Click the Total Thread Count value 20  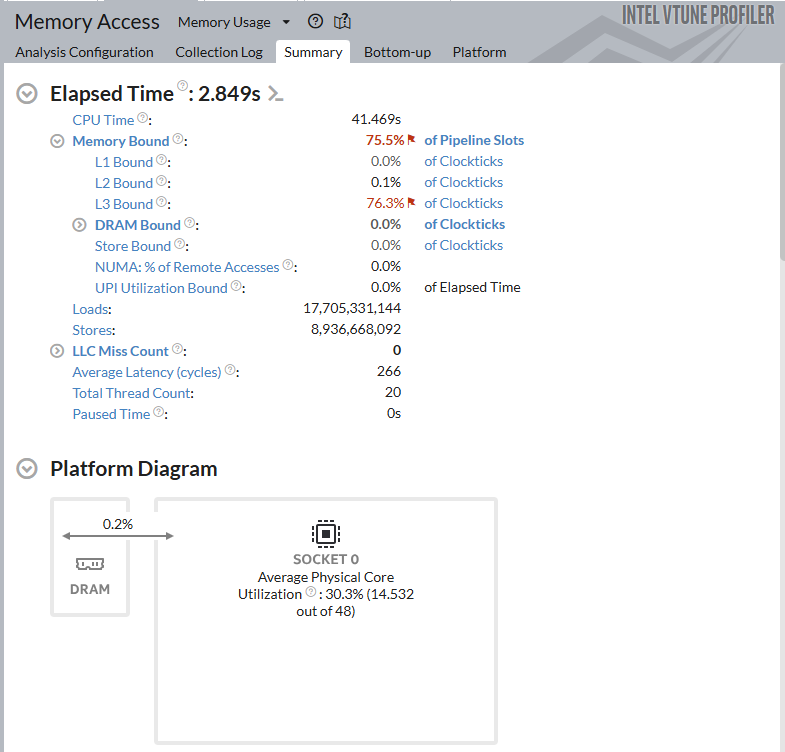(393, 393)
